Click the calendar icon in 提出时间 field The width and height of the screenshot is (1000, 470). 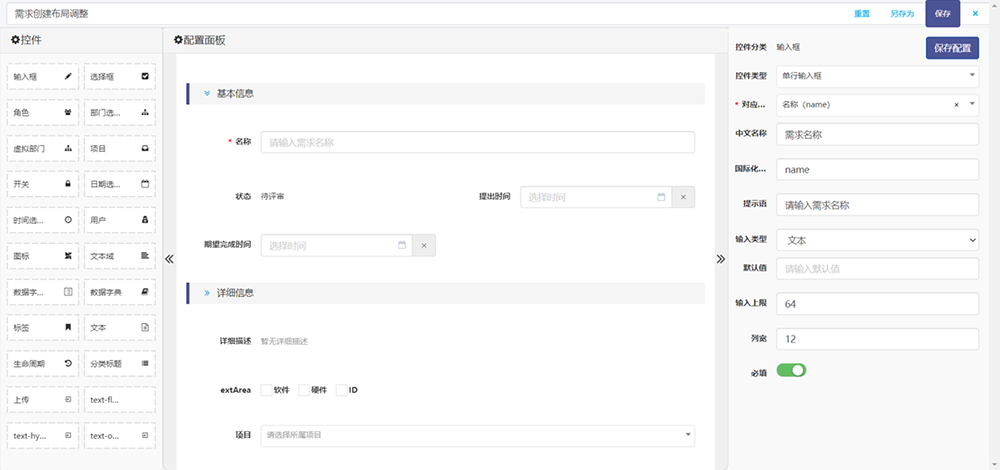(x=661, y=197)
